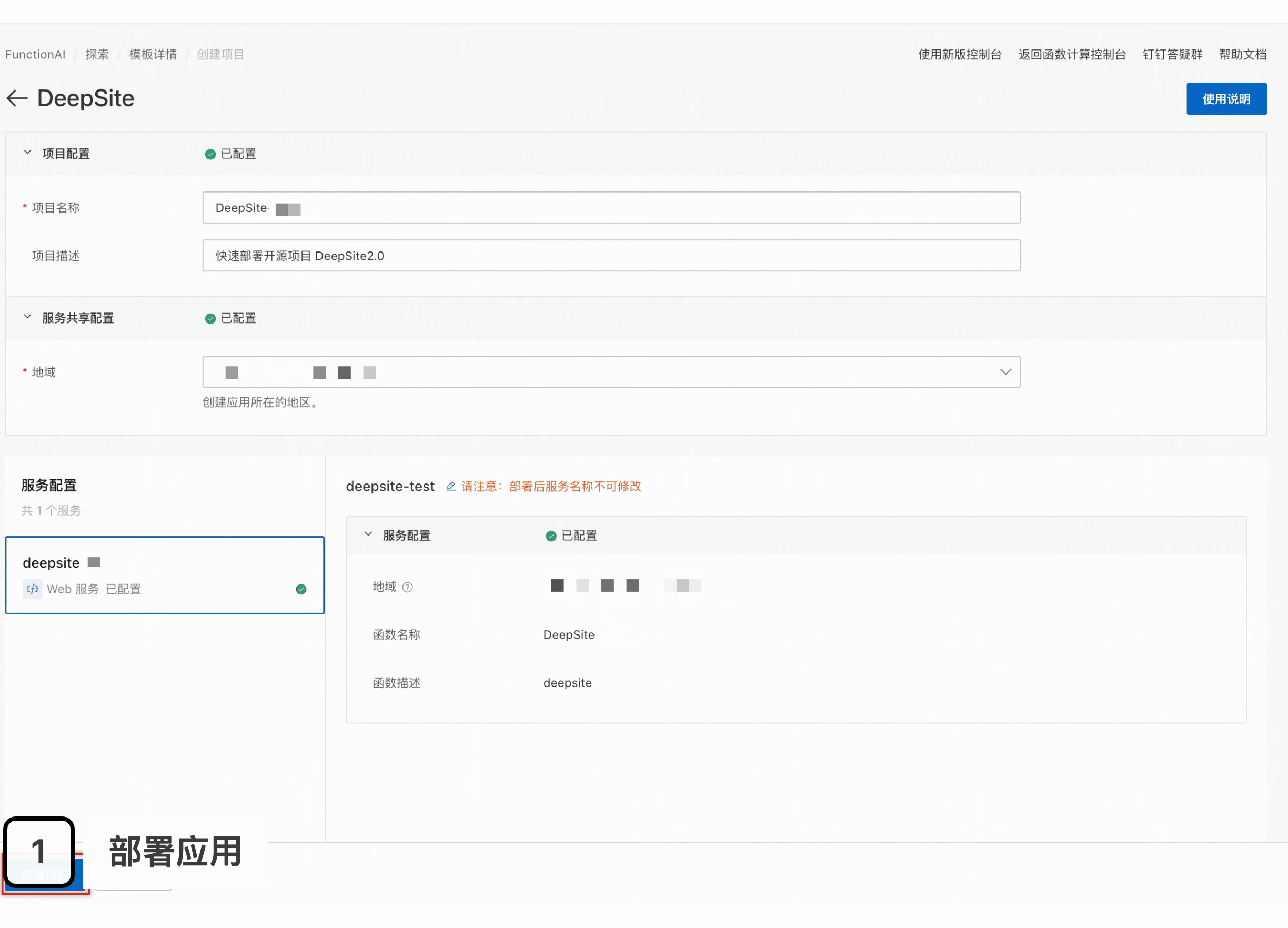Screen dimensions: 1288x928
Task: Collapse the inner 服务配置 panel chevron
Action: point(368,534)
